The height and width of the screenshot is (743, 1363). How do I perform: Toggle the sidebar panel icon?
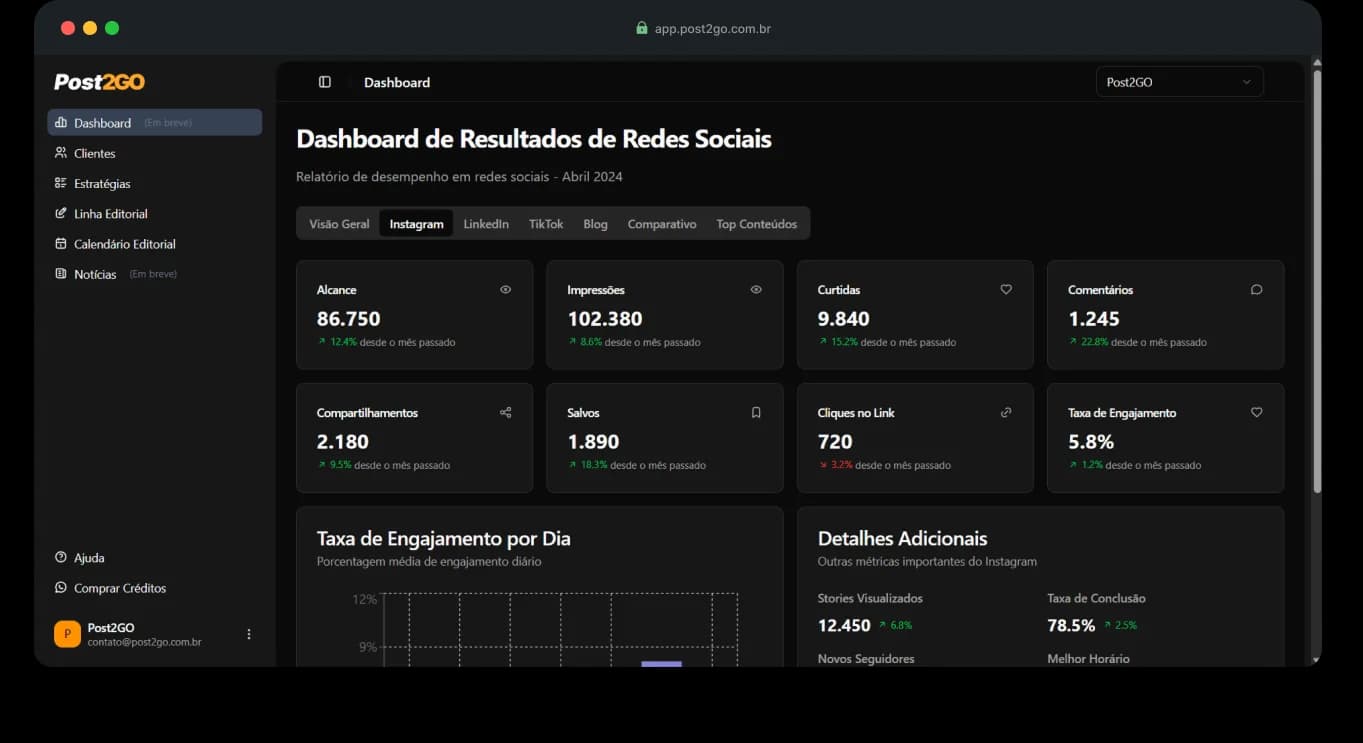pyautogui.click(x=325, y=82)
